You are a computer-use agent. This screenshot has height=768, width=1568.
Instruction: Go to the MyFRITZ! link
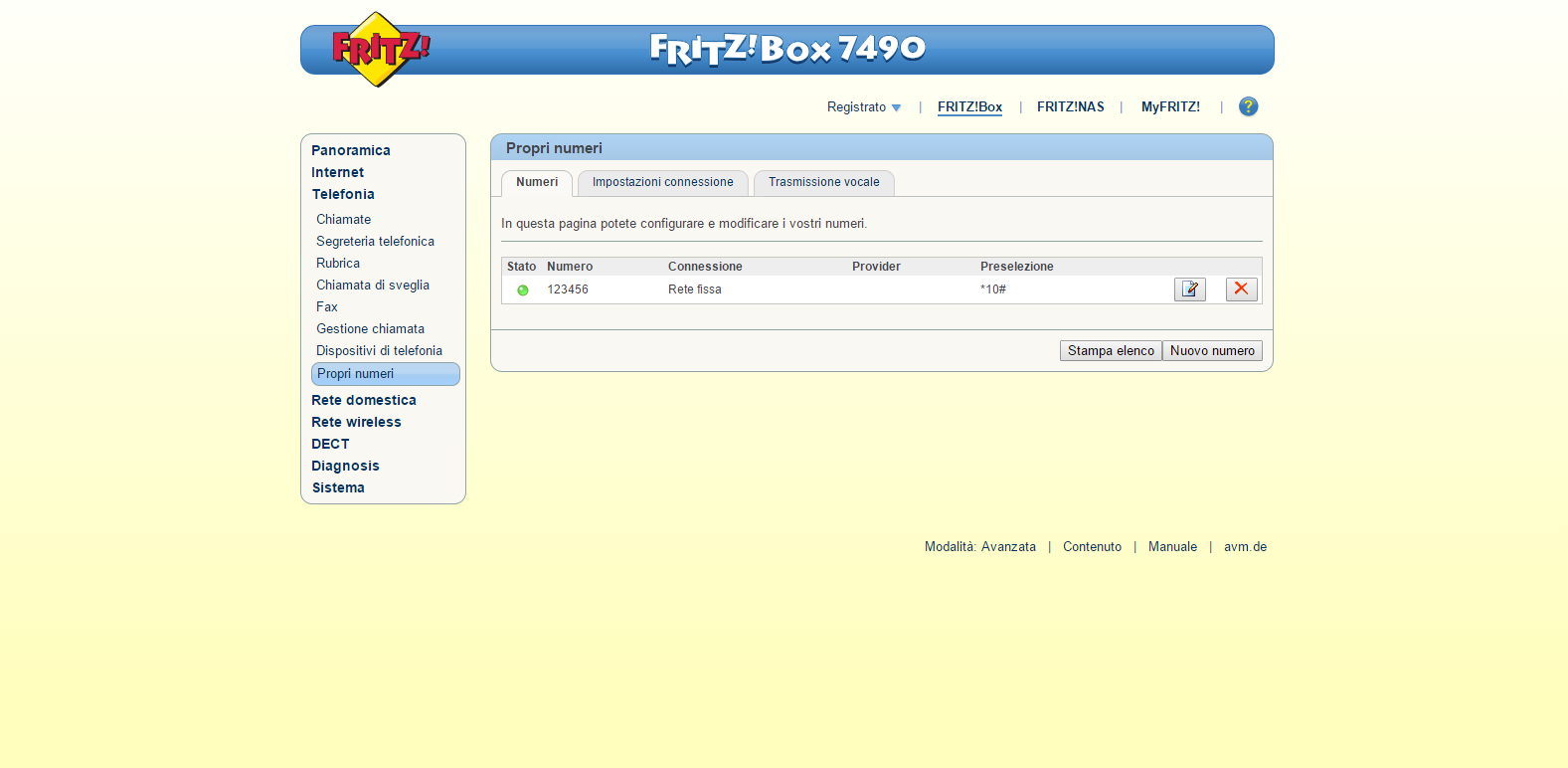click(1170, 107)
